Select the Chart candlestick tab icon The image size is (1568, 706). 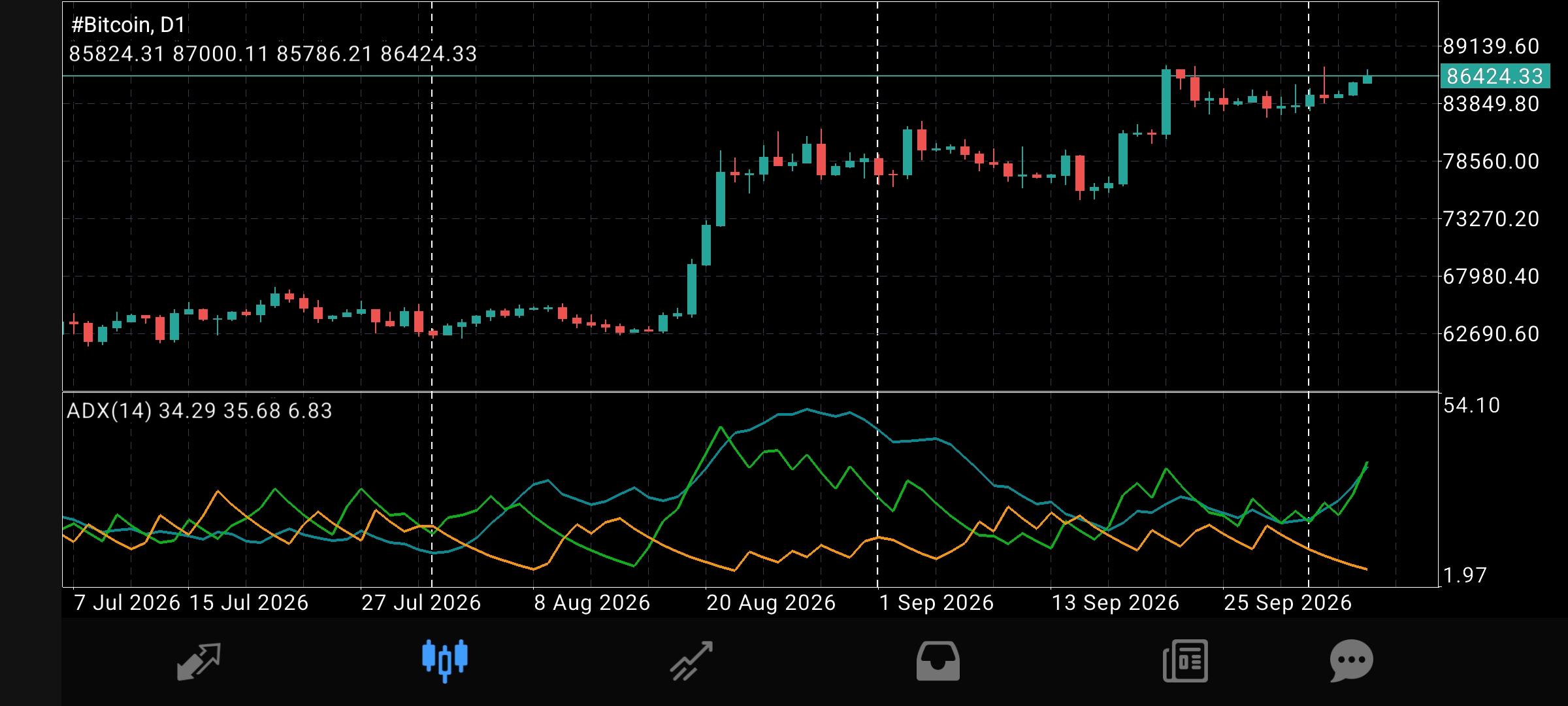[445, 660]
